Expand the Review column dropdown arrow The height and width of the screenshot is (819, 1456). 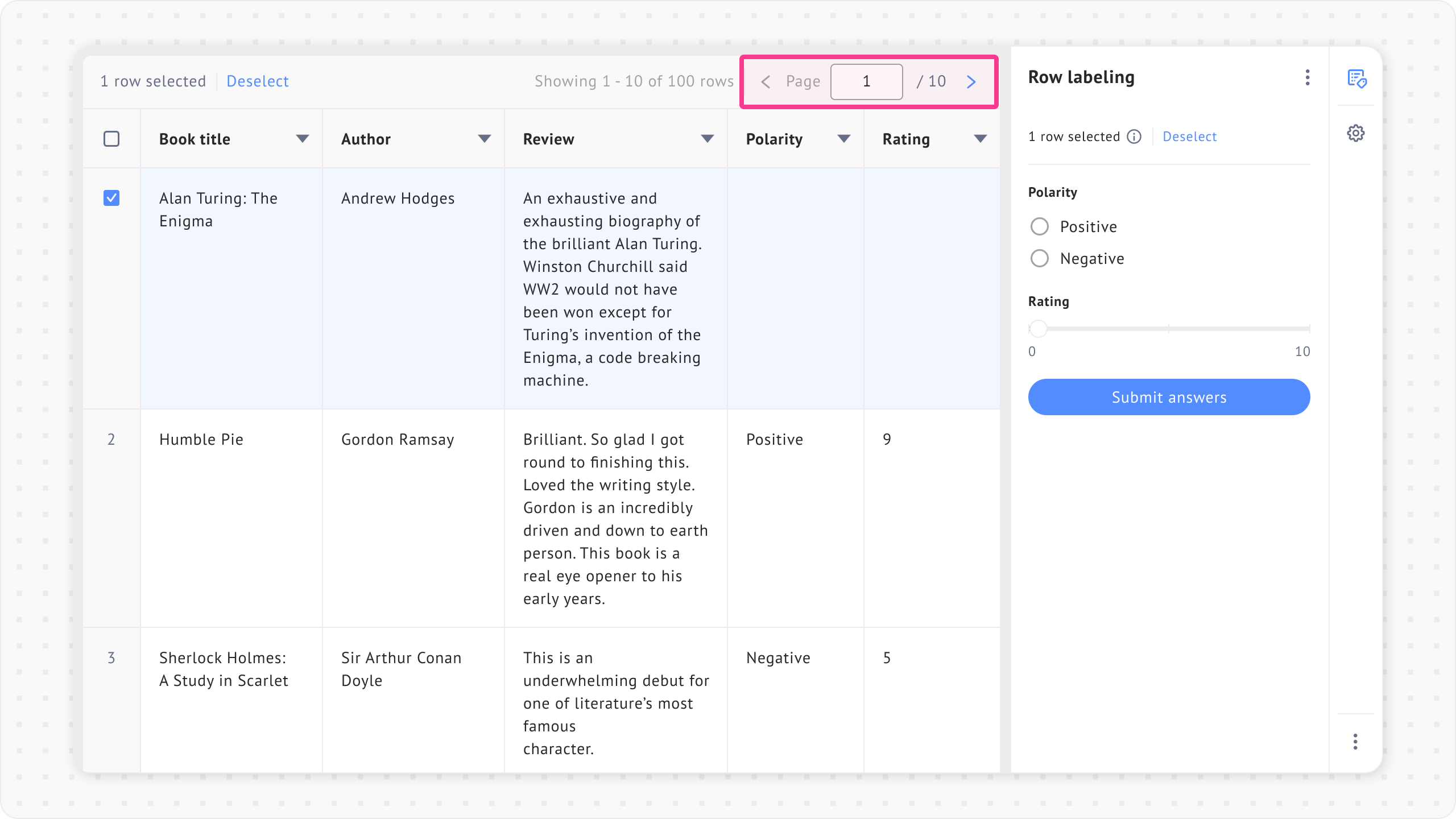(708, 139)
